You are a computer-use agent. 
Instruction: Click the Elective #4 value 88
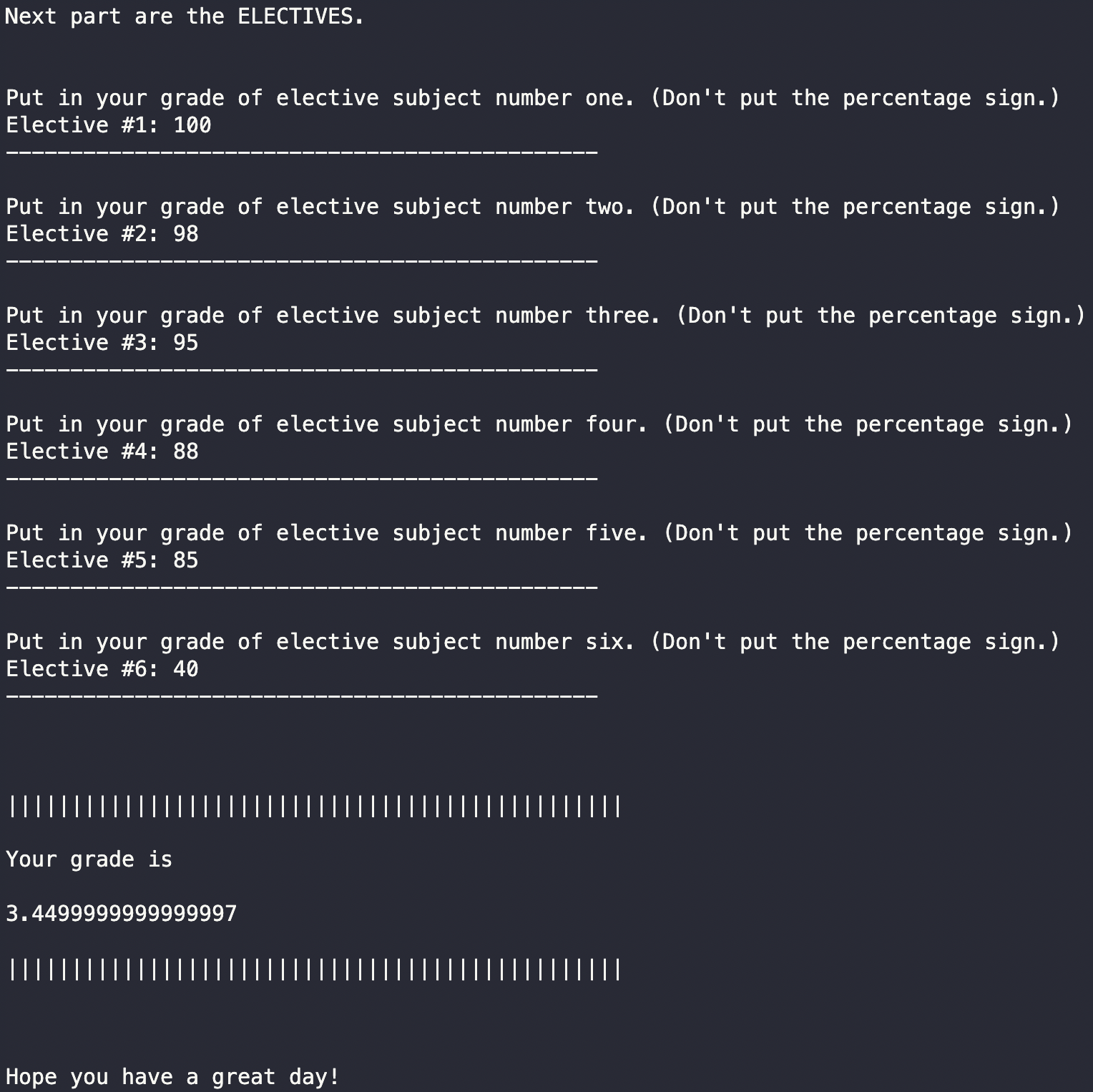pos(186,452)
